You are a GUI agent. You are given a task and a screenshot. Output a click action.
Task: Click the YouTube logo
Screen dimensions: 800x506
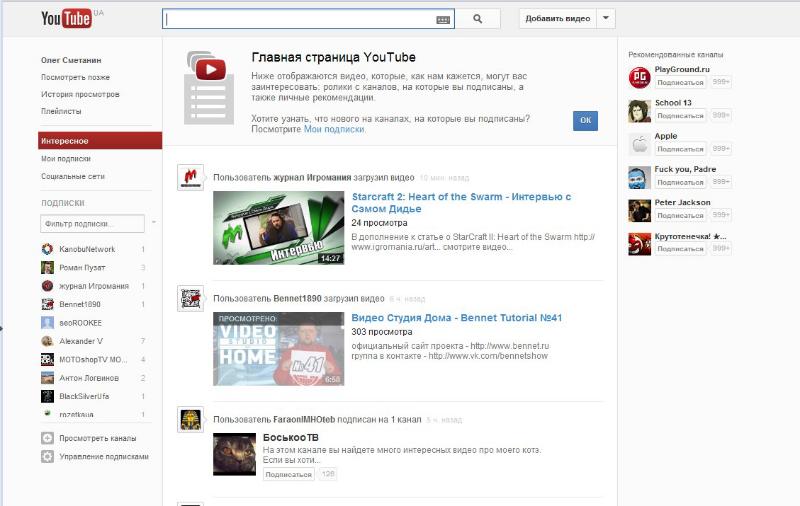click(67, 19)
